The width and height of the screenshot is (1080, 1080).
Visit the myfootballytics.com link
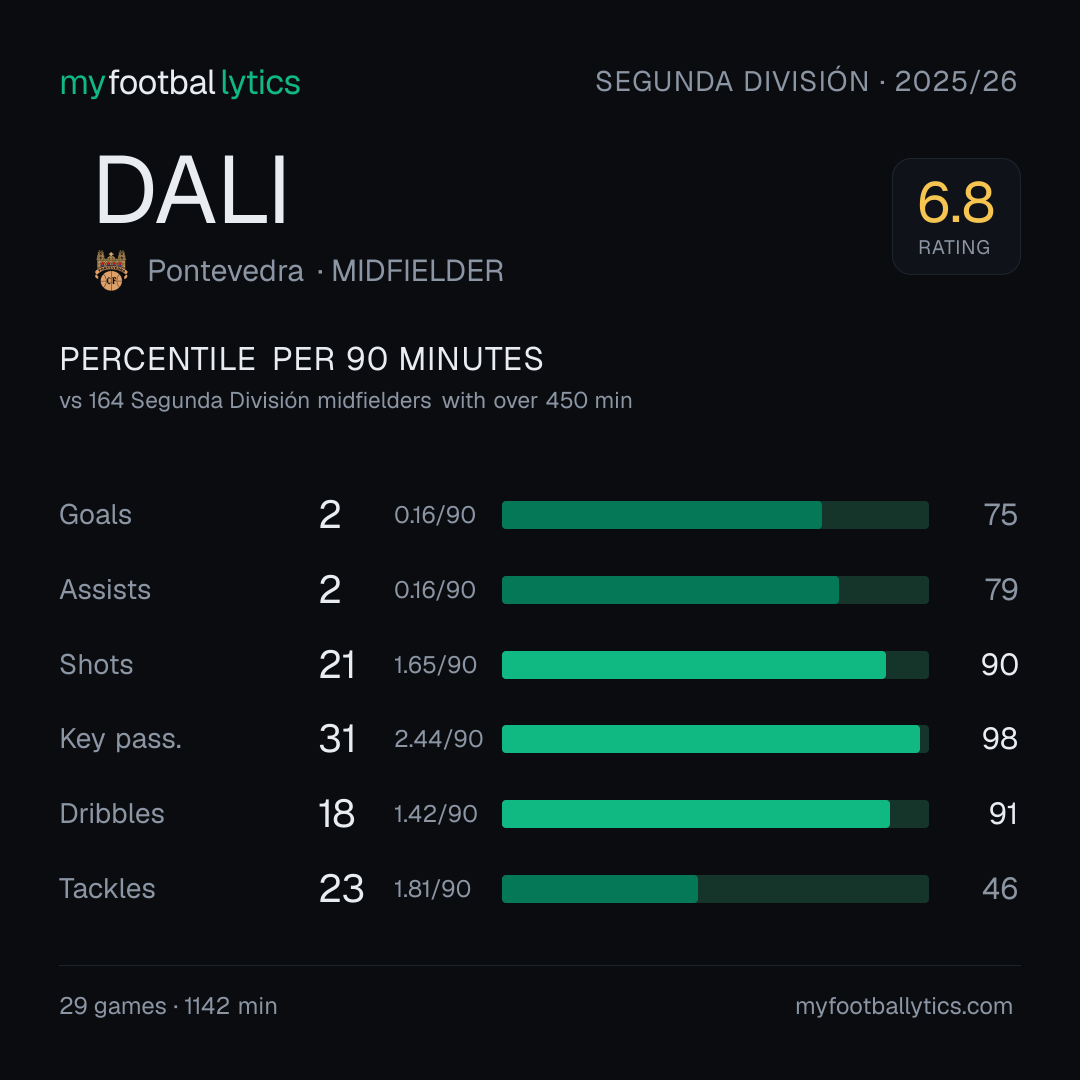pos(904,1006)
